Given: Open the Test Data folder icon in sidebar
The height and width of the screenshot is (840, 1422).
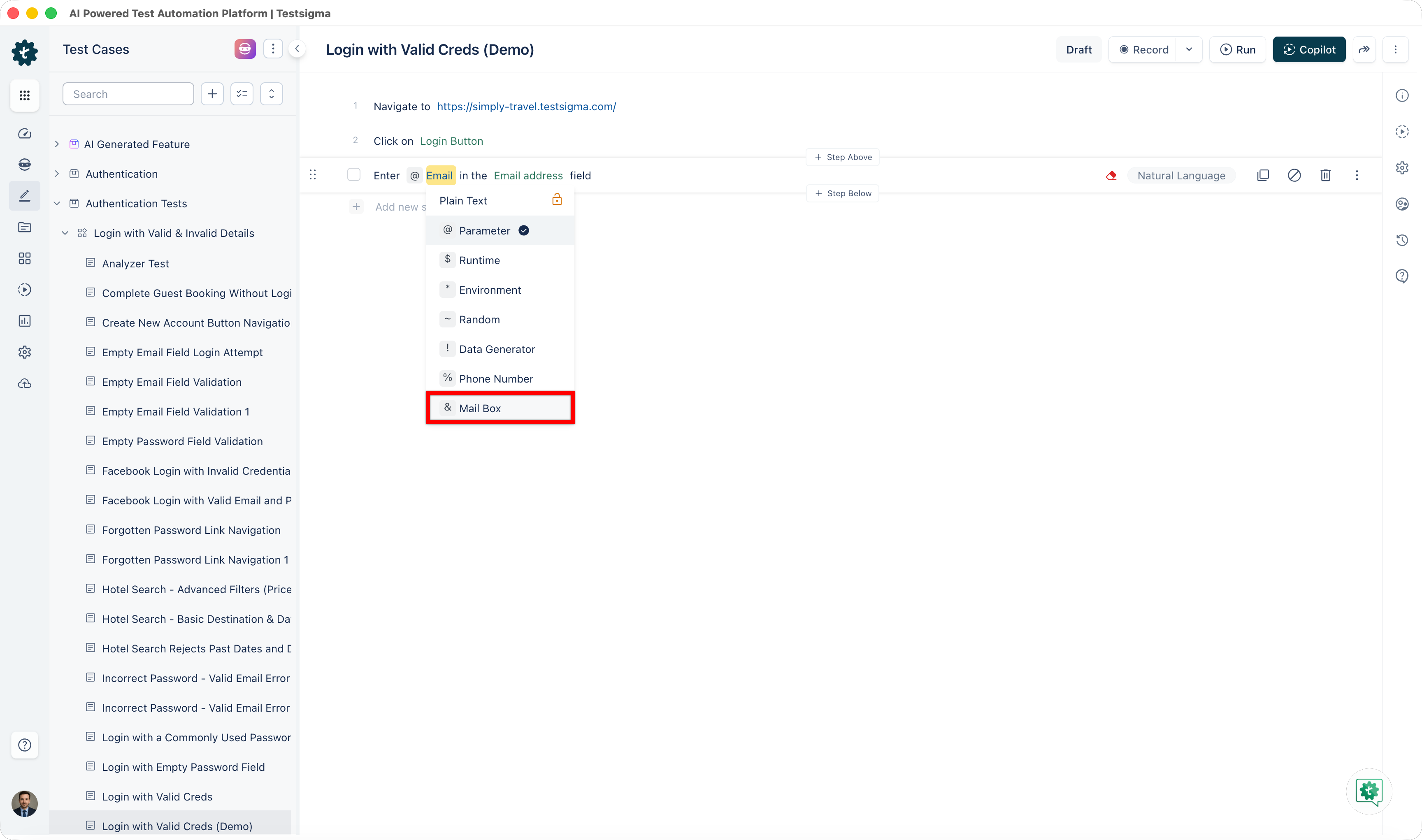Looking at the screenshot, I should point(24,227).
